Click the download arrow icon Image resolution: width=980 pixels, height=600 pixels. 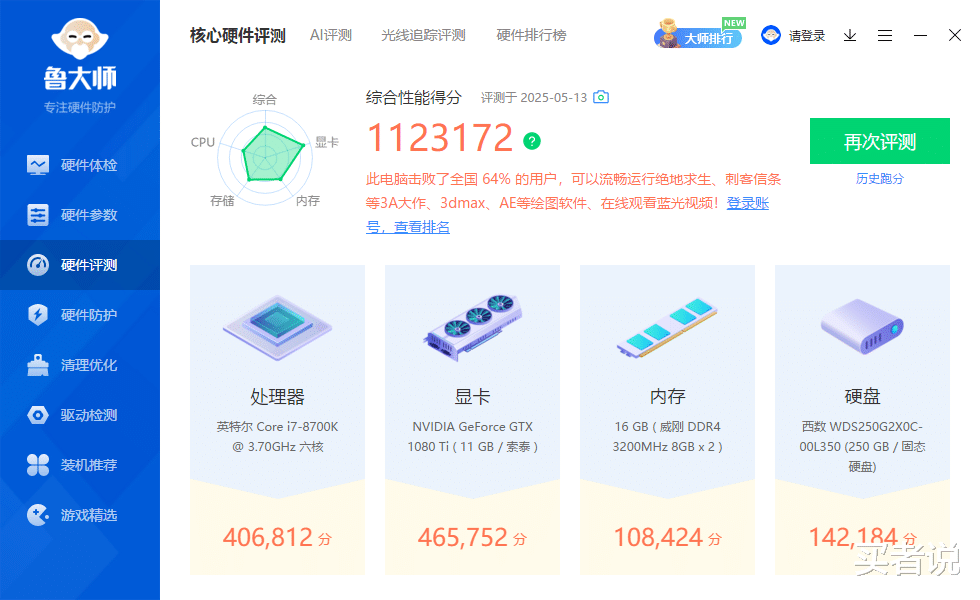point(850,36)
